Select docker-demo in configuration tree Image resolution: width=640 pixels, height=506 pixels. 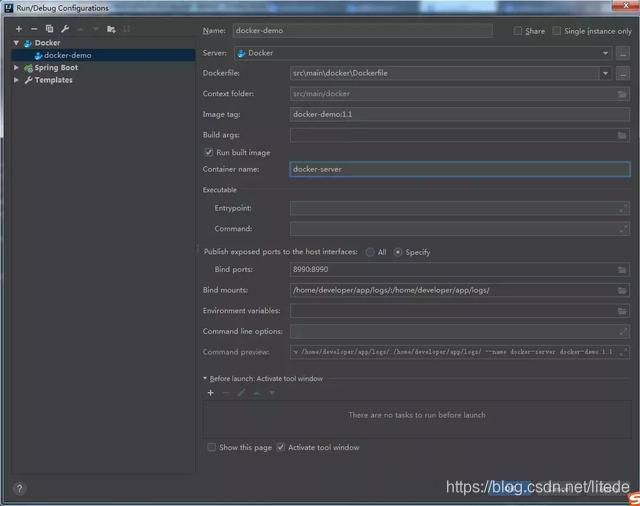(67, 55)
